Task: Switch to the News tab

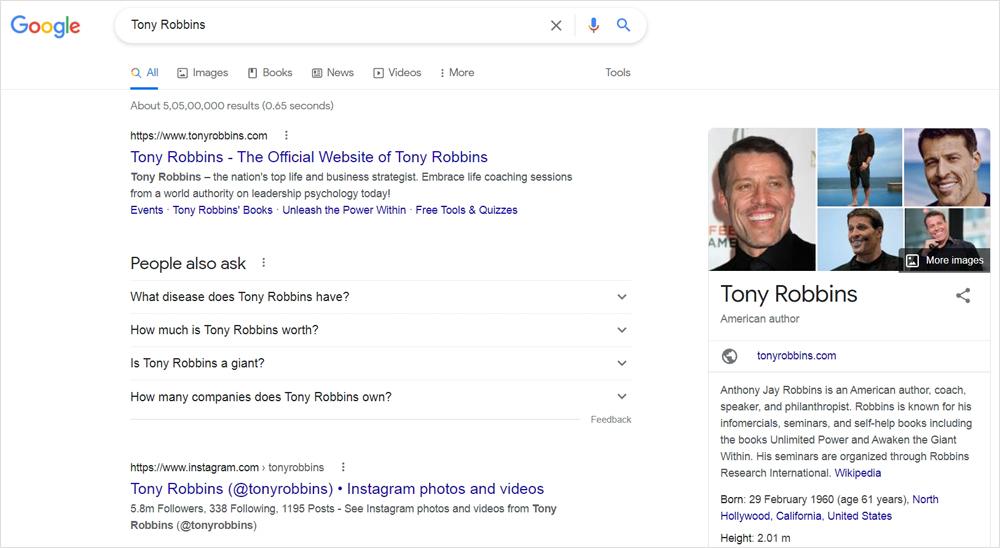Action: click(333, 73)
